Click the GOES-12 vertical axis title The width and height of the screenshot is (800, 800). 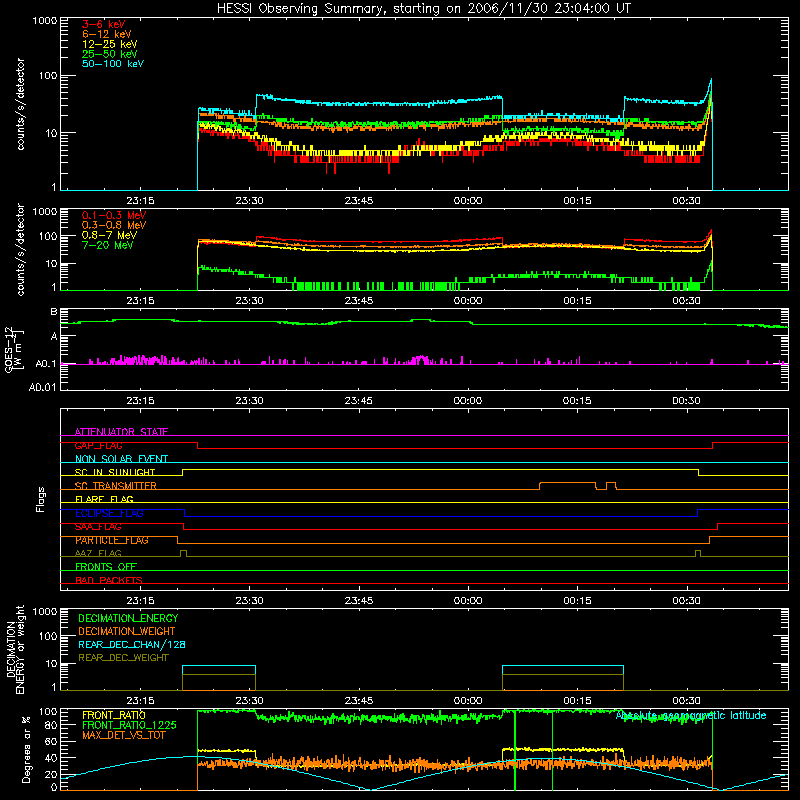(14, 349)
